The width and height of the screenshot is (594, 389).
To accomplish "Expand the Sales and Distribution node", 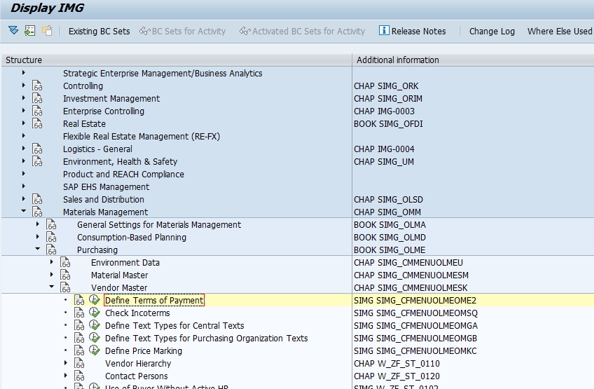I will 23,199.
